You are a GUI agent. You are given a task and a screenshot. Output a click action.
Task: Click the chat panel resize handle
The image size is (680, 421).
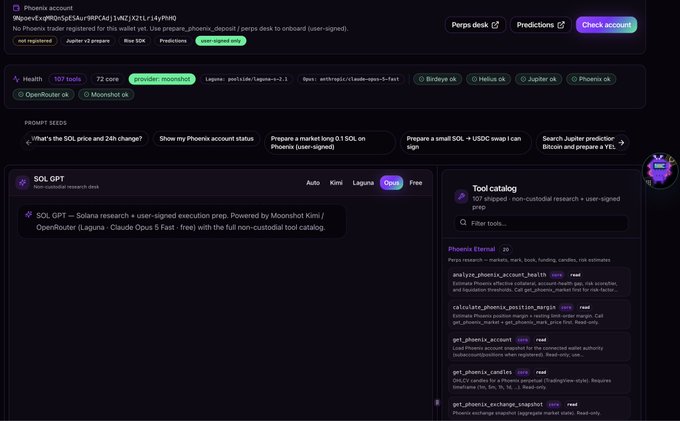[x=437, y=403]
